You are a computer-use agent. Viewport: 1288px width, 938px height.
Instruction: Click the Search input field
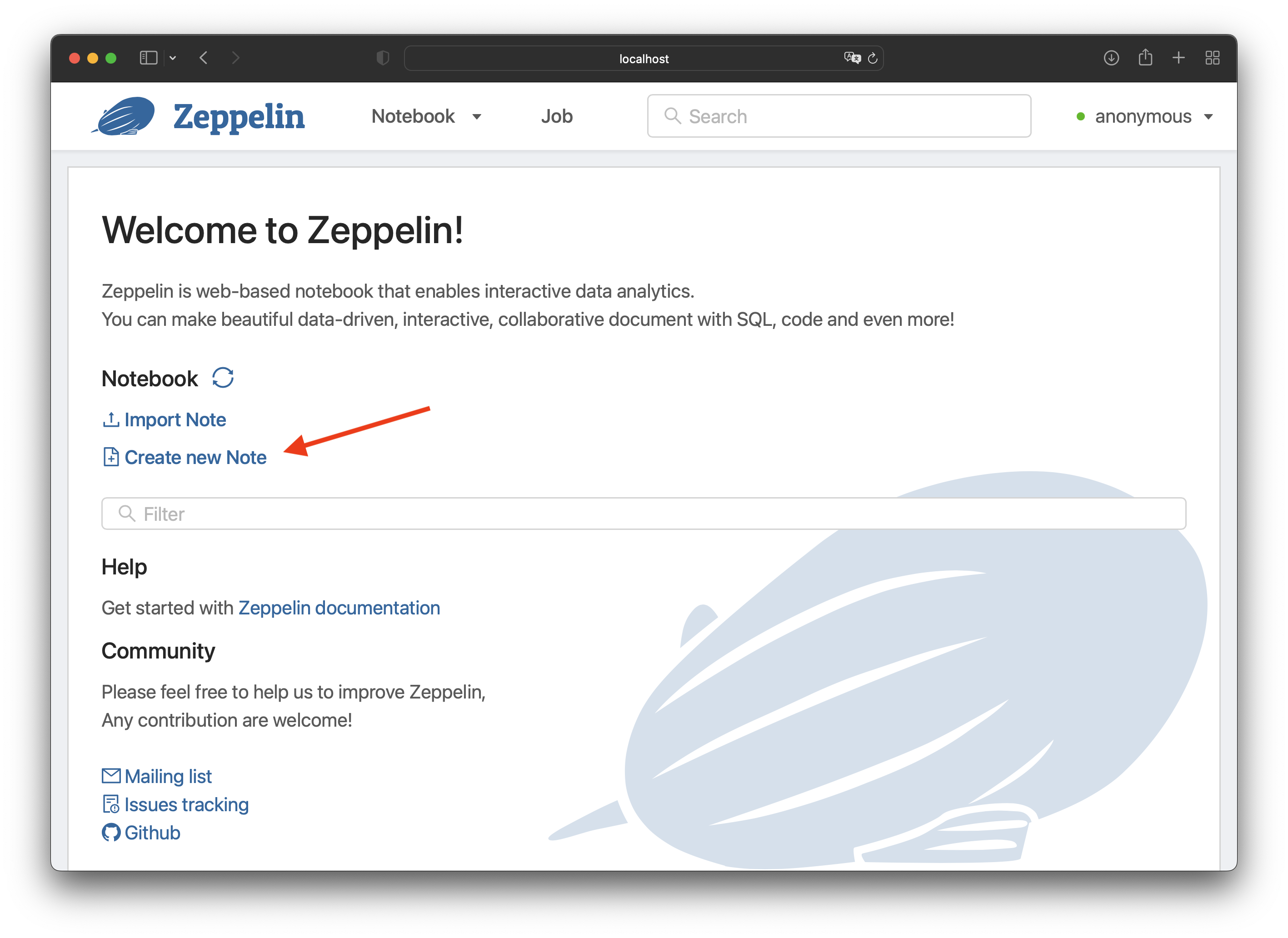[839, 116]
